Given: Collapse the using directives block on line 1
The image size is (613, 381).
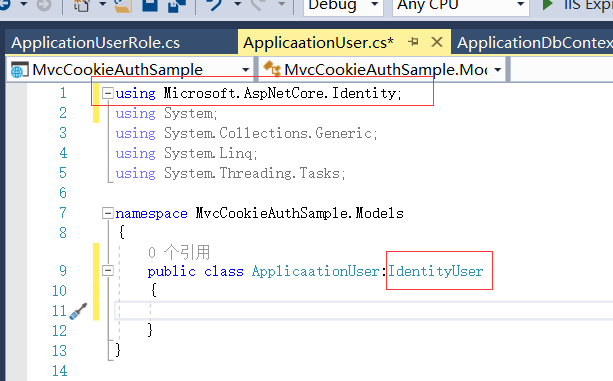Looking at the screenshot, I should (x=108, y=93).
